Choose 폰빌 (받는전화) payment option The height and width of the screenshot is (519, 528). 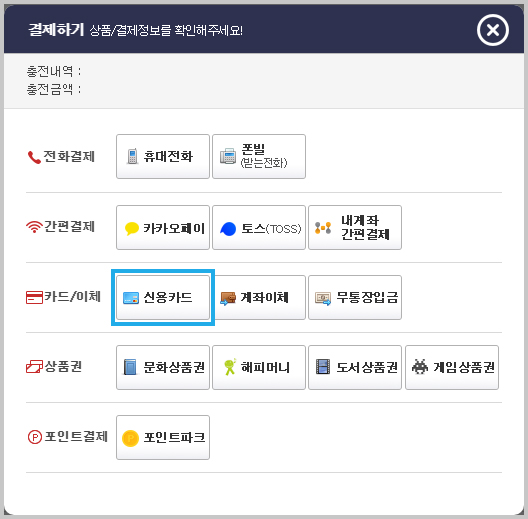pyautogui.click(x=259, y=156)
